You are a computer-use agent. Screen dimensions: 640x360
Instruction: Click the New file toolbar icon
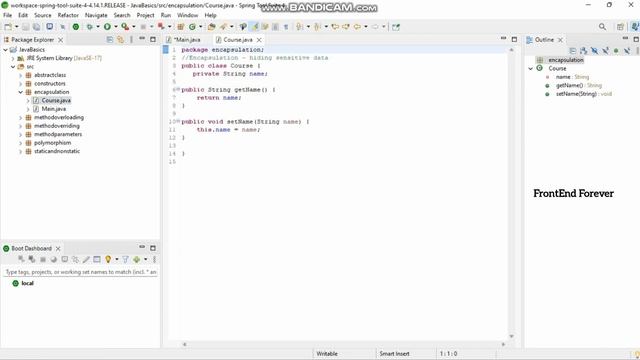[8, 27]
